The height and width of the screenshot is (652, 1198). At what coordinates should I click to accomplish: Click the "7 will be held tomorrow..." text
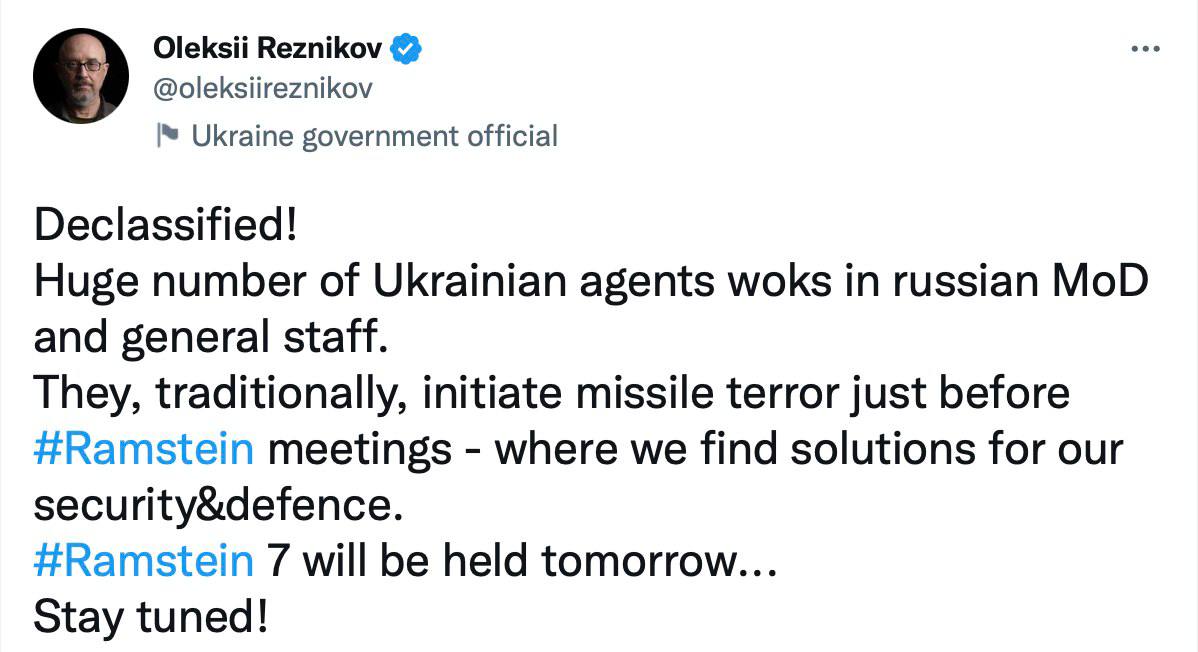[x=521, y=562]
